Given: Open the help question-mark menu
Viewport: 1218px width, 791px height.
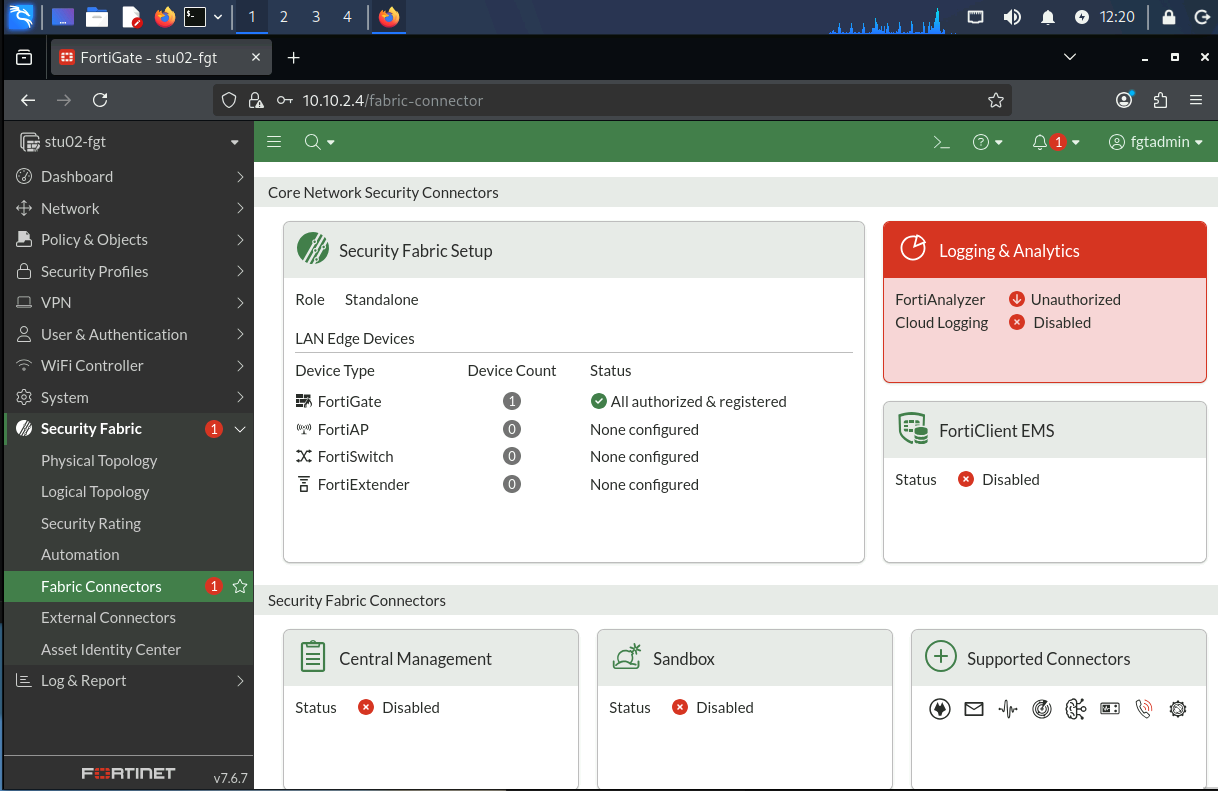Looking at the screenshot, I should pyautogui.click(x=987, y=142).
